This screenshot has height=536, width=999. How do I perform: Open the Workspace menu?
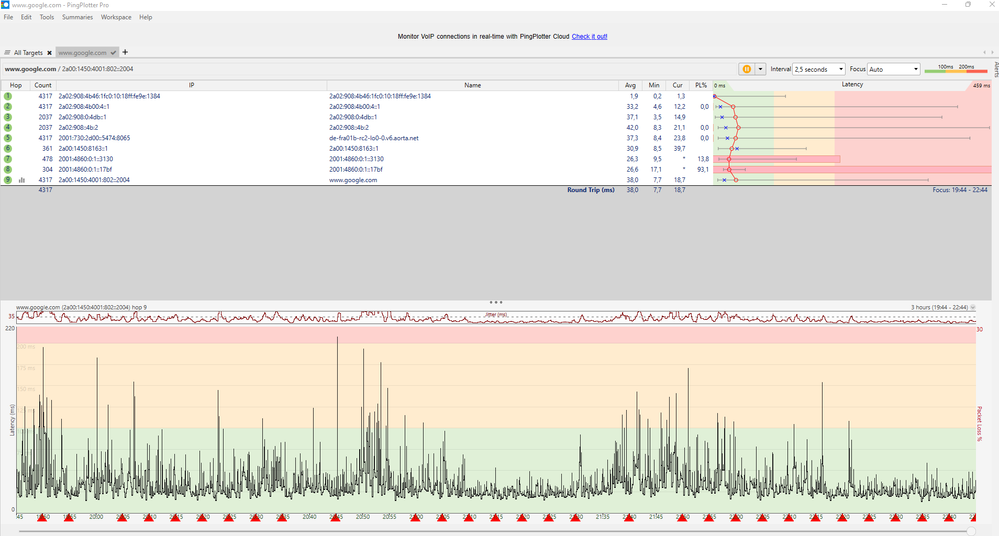[116, 17]
